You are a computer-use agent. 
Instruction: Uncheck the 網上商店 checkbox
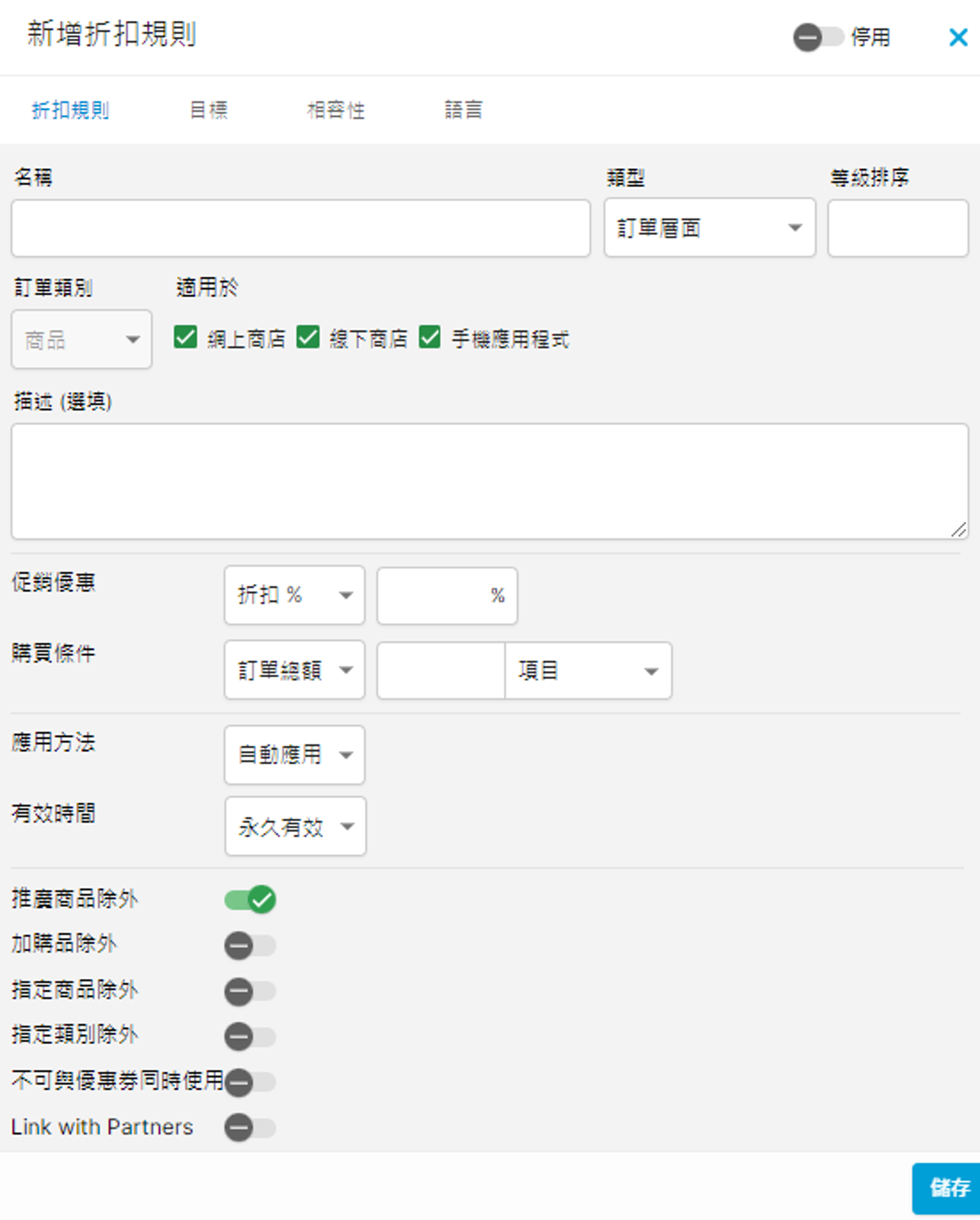(185, 337)
